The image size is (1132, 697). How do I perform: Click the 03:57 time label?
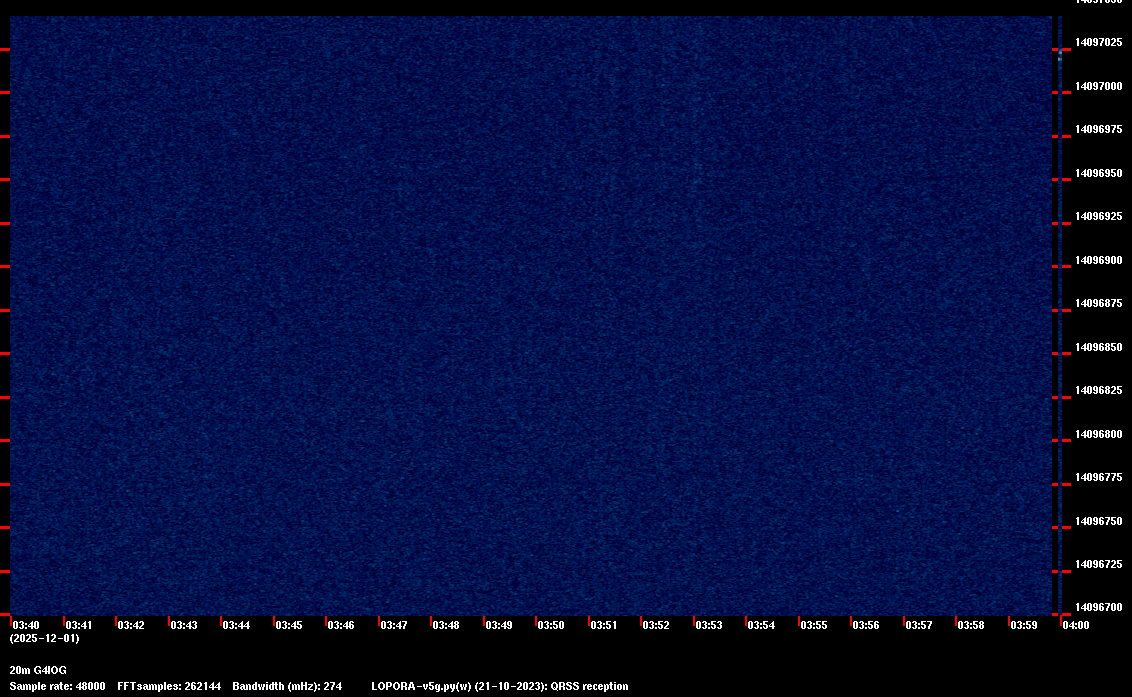pyautogui.click(x=918, y=625)
